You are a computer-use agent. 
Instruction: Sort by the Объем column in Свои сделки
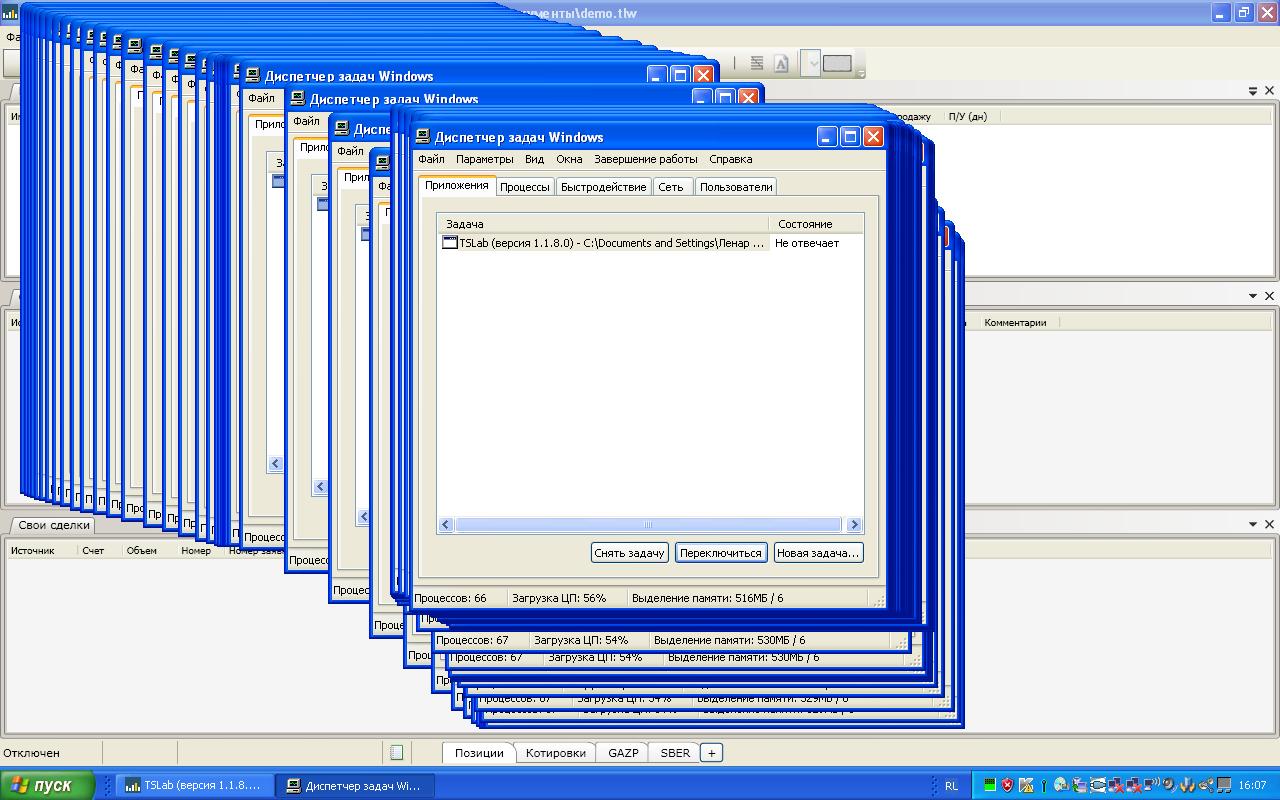(142, 550)
